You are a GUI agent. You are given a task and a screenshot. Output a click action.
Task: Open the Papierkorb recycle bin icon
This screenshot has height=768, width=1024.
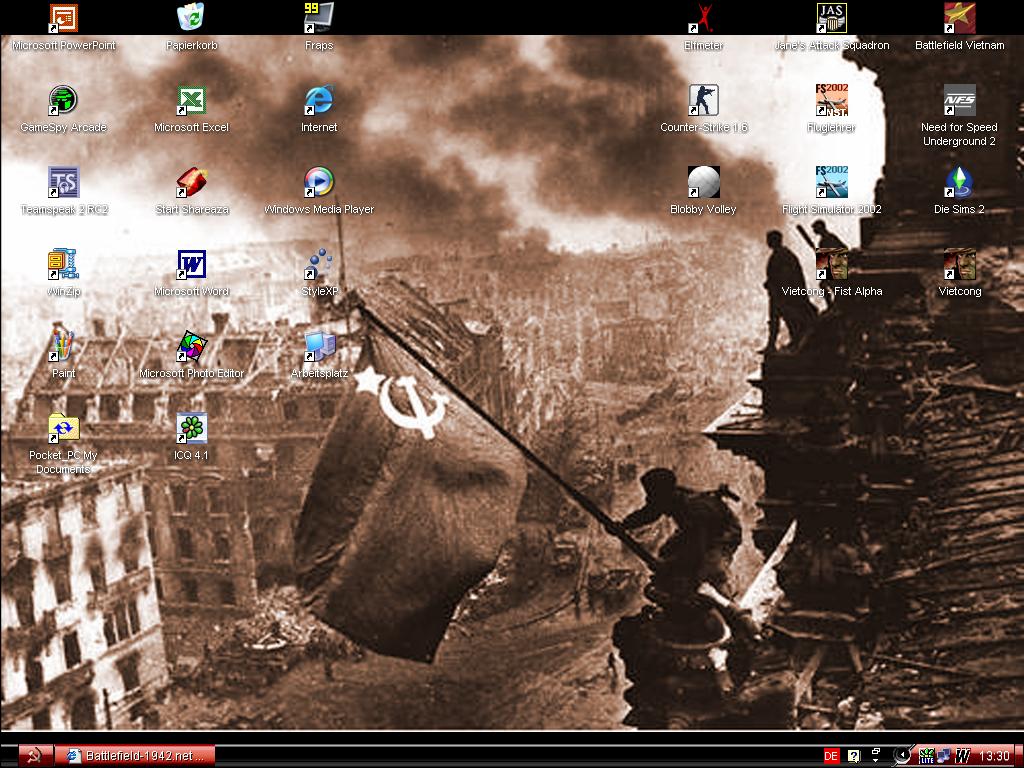tap(191, 18)
